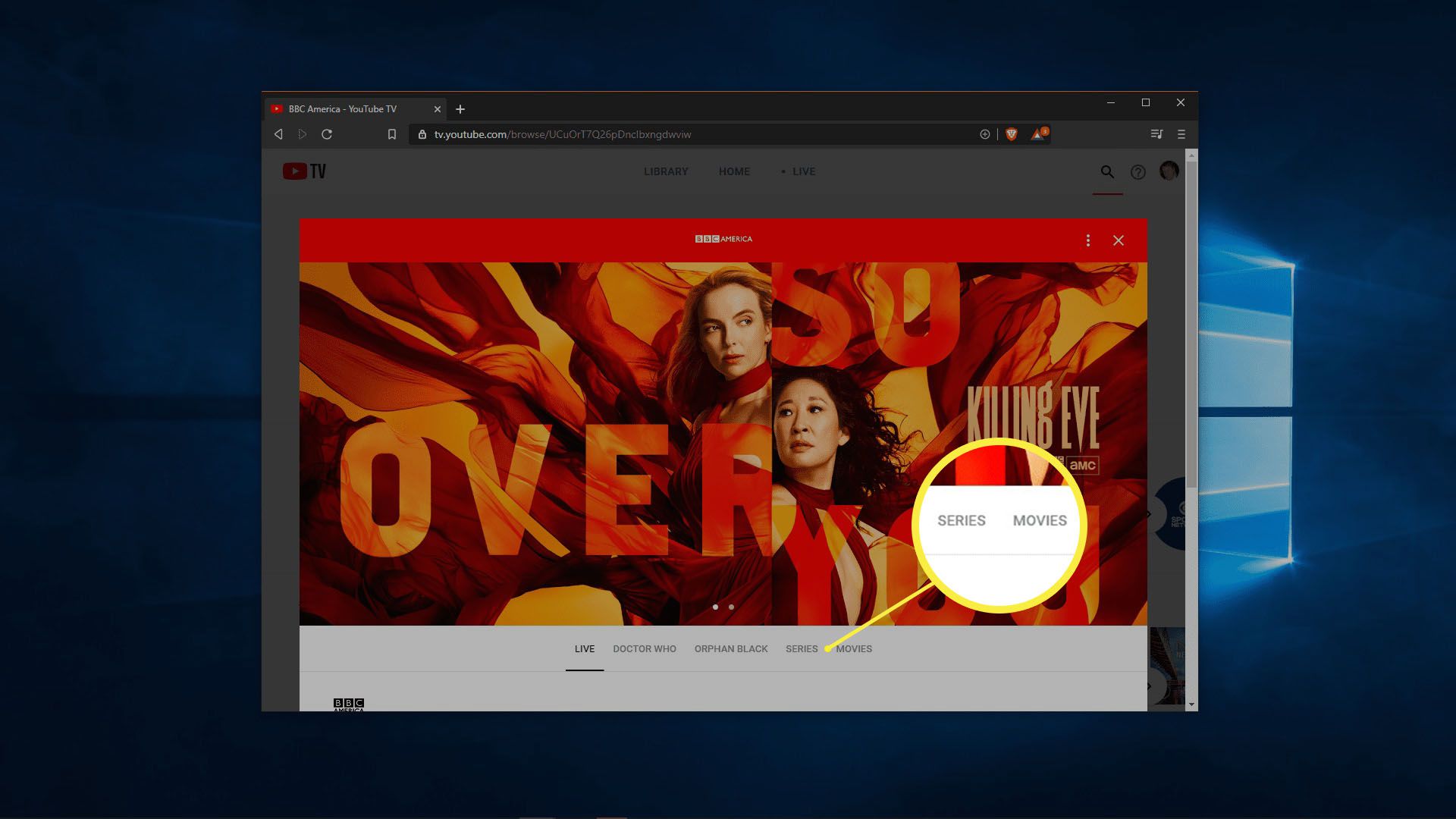Click the page vertical scrollbar

pyautogui.click(x=1191, y=324)
